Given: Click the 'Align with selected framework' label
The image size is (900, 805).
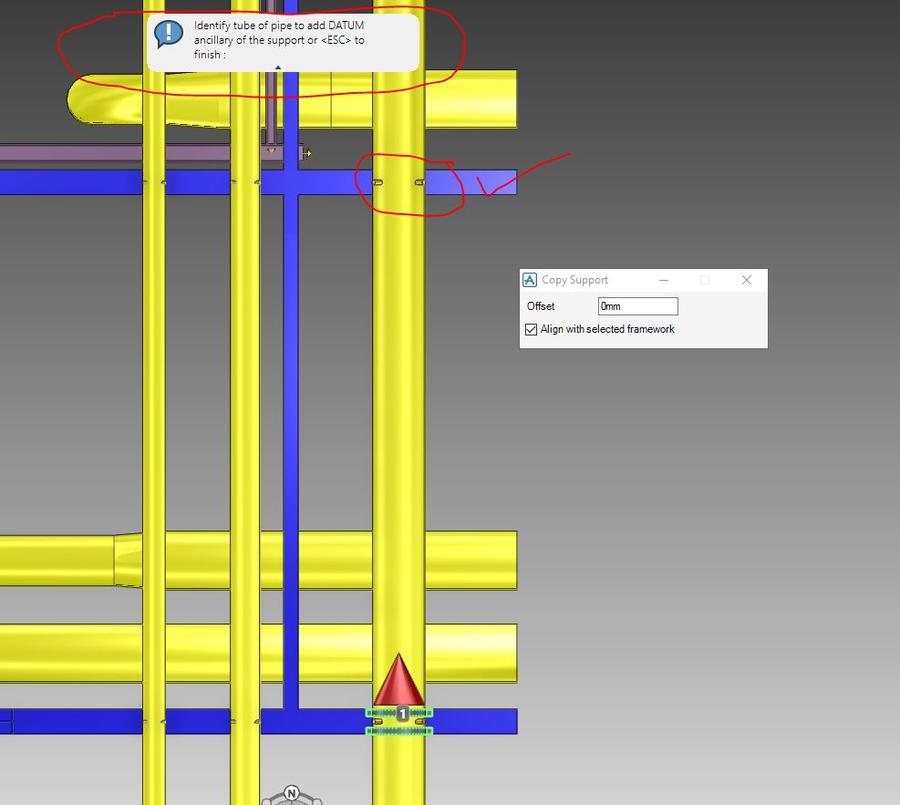Looking at the screenshot, I should (607, 329).
